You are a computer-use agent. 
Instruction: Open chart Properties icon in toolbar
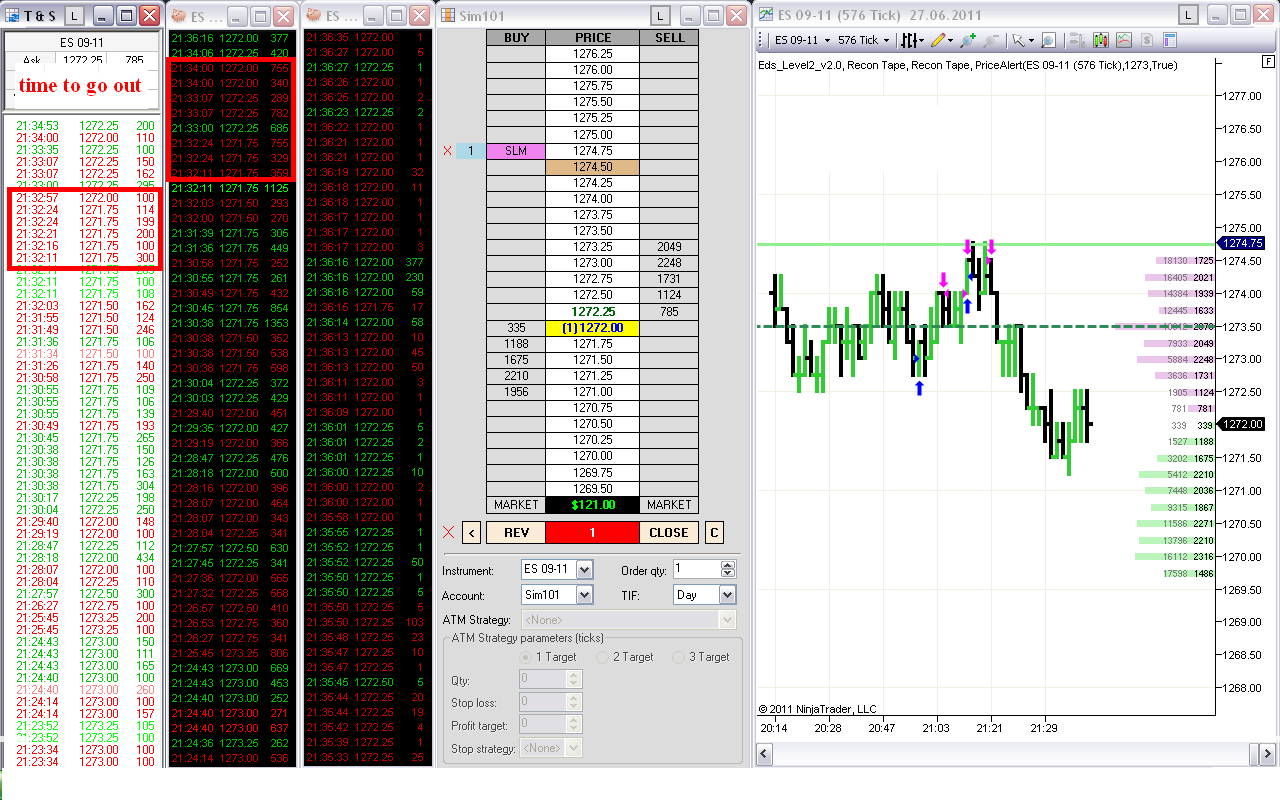[1170, 40]
